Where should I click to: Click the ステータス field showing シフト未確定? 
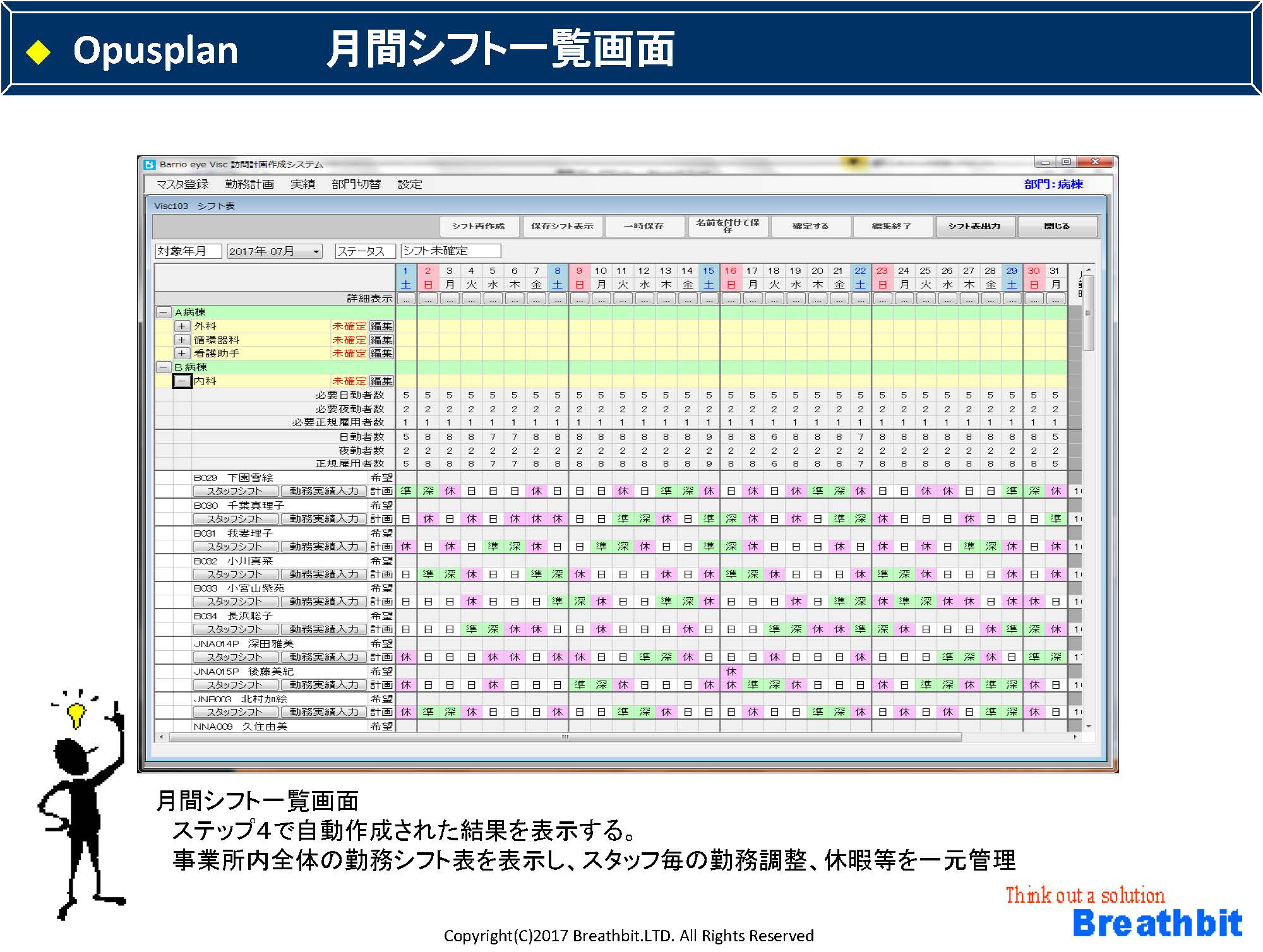coord(451,251)
